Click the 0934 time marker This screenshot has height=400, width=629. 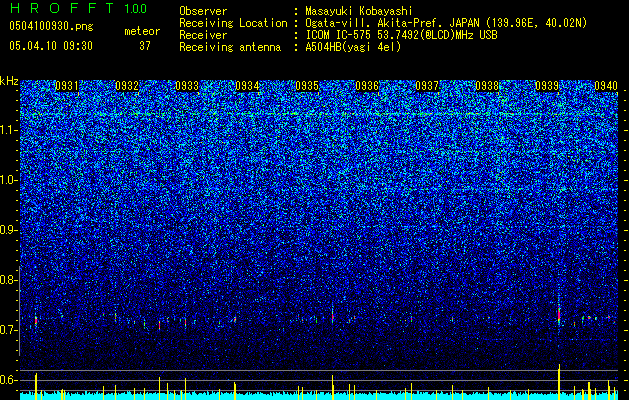click(x=247, y=86)
